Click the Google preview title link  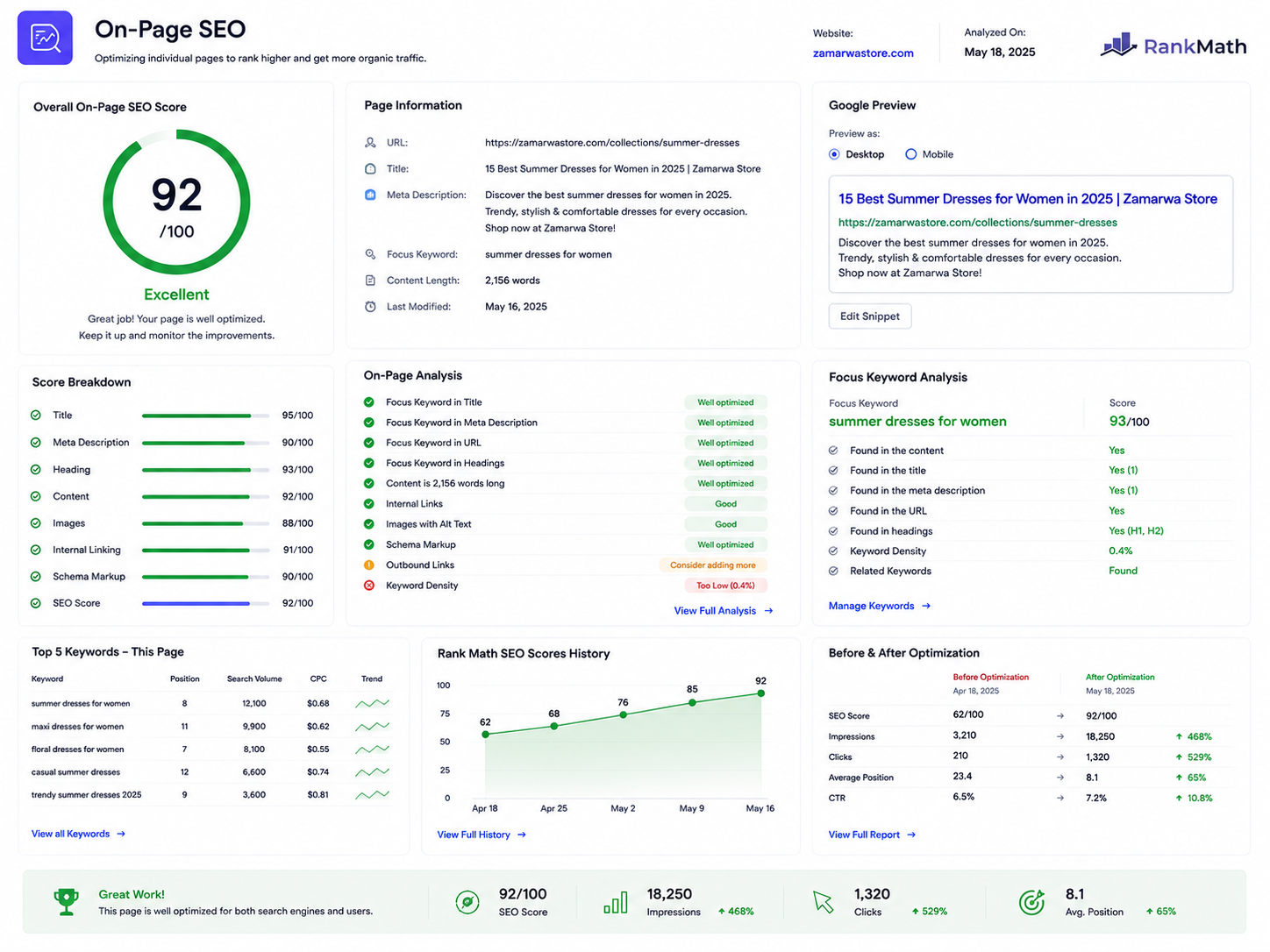pos(1028,199)
